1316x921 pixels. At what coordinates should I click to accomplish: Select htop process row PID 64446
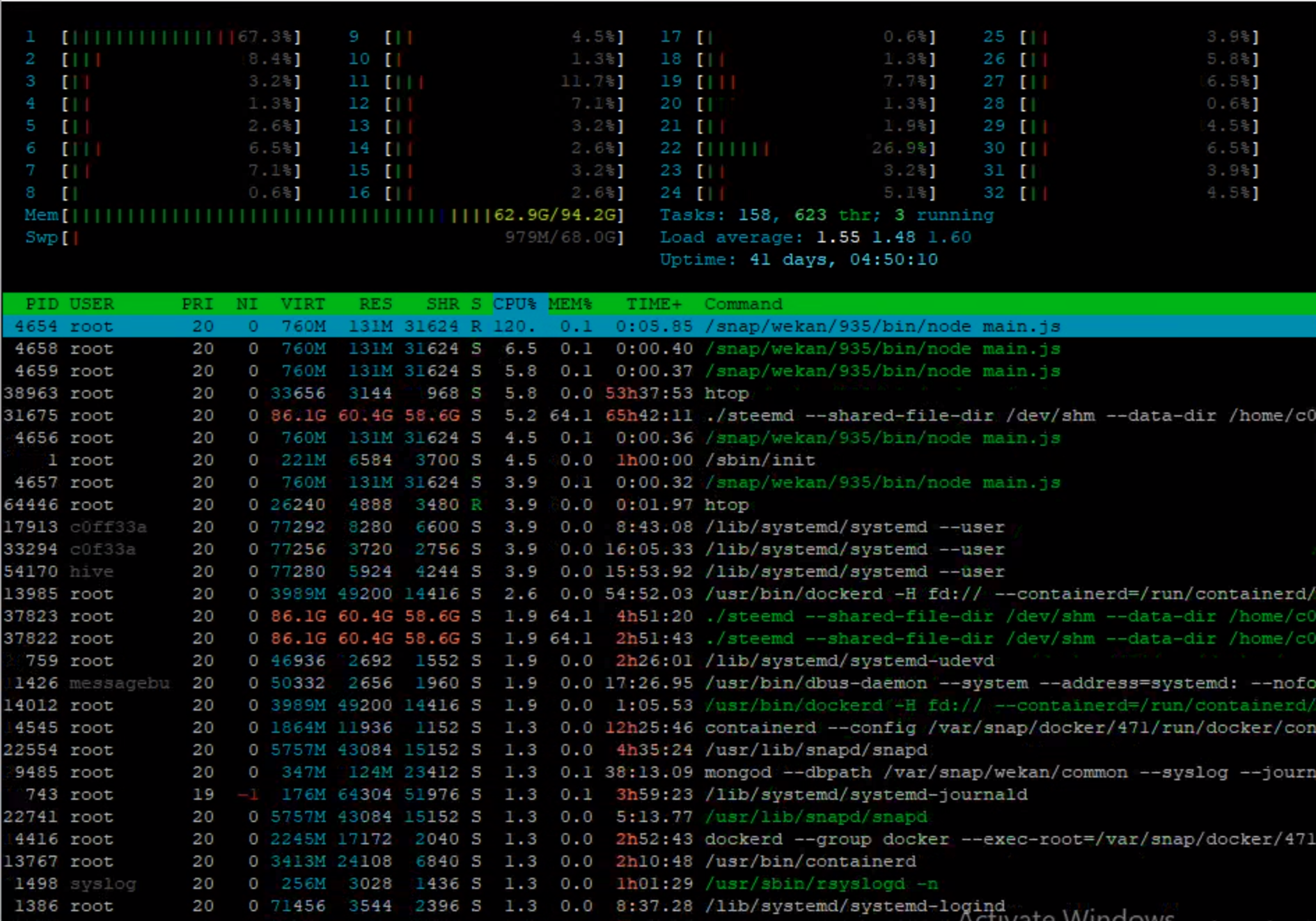tap(659, 504)
